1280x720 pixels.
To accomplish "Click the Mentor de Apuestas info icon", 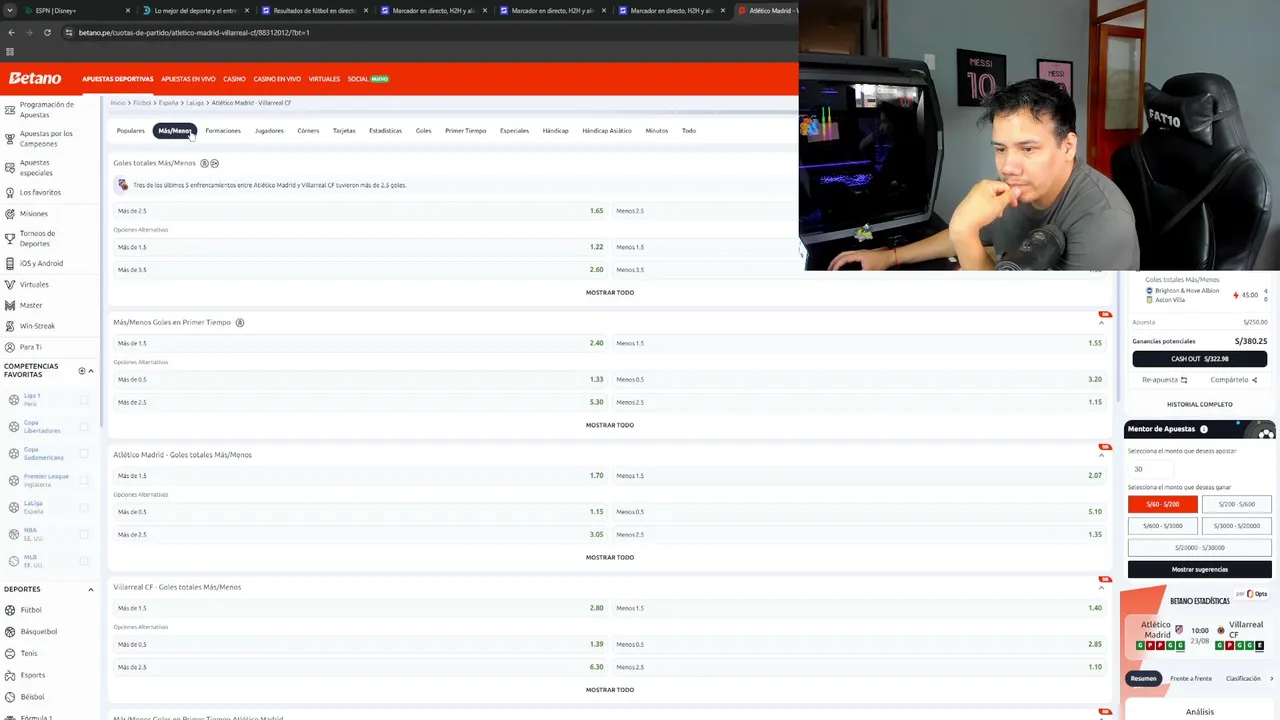I will [x=1204, y=429].
